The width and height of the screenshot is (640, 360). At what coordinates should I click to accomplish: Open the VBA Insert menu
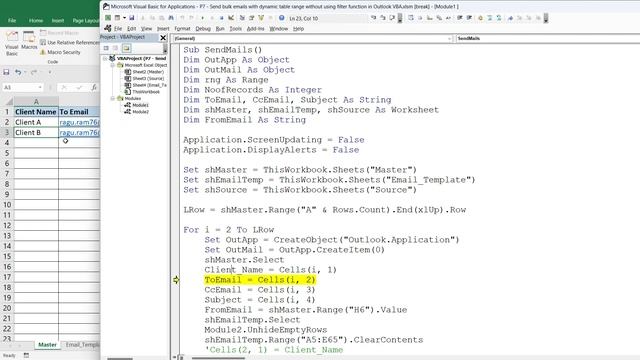click(163, 29)
